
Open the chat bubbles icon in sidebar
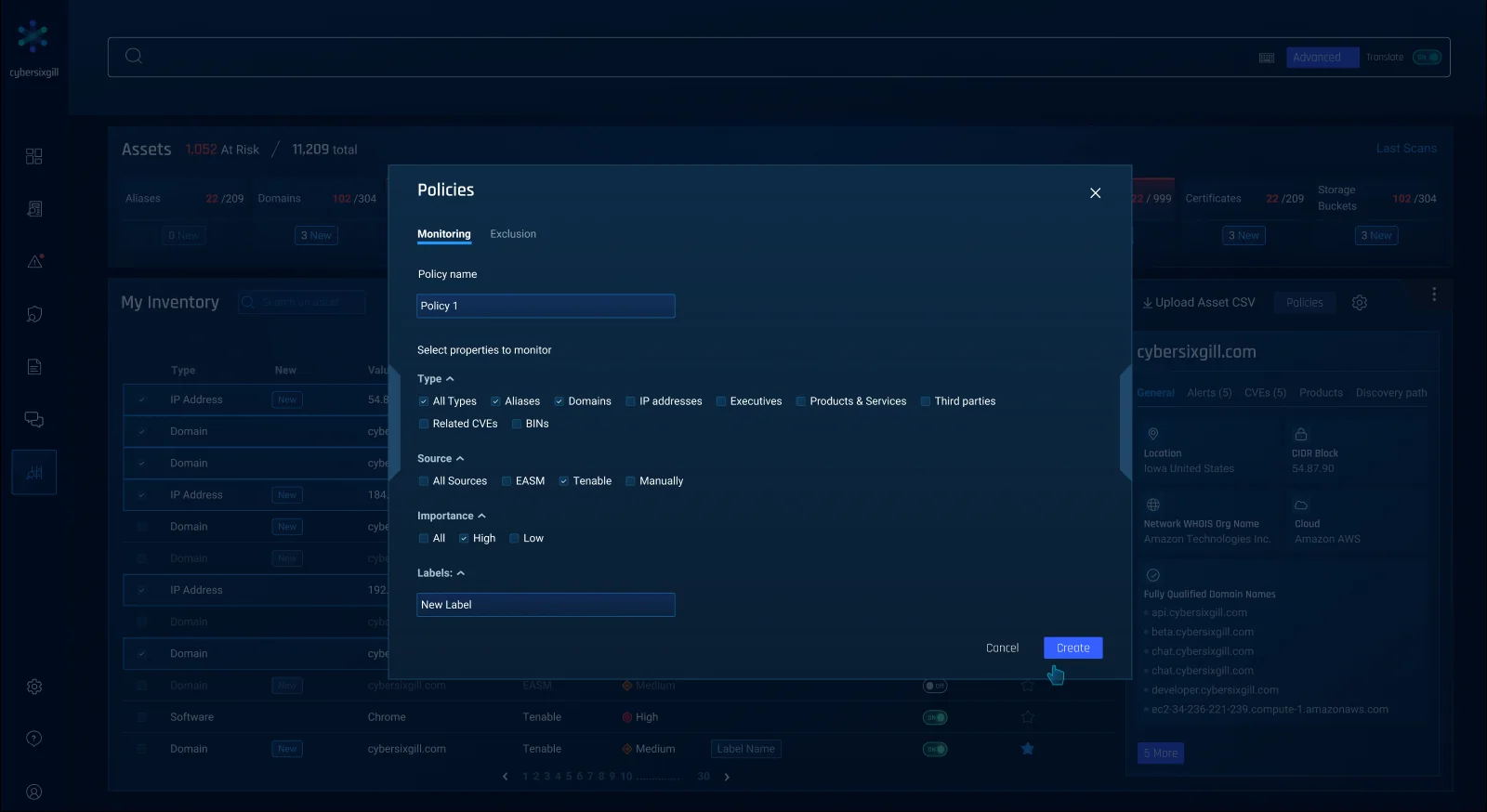pyautogui.click(x=34, y=420)
